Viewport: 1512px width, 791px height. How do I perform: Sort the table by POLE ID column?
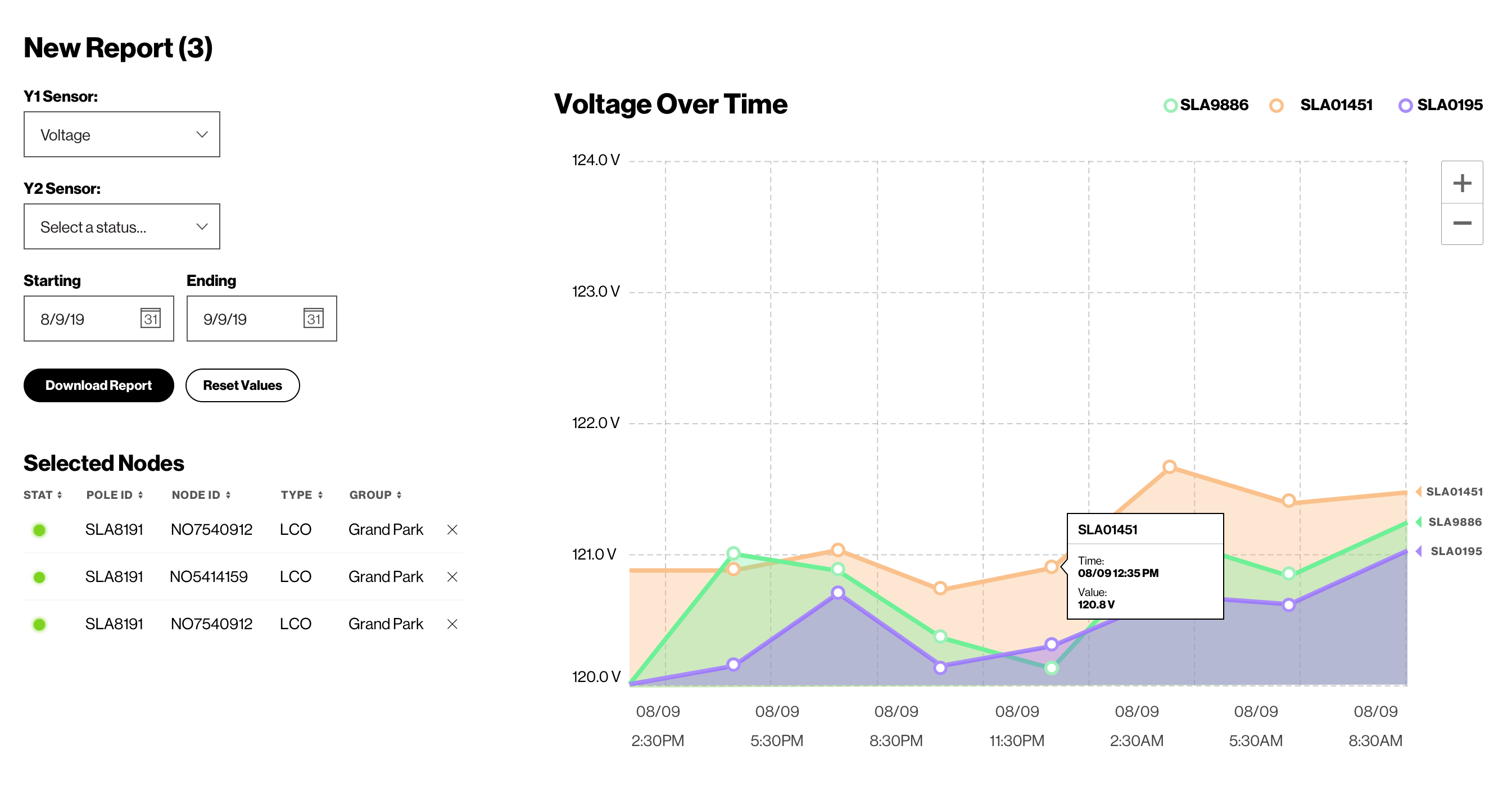[x=115, y=495]
